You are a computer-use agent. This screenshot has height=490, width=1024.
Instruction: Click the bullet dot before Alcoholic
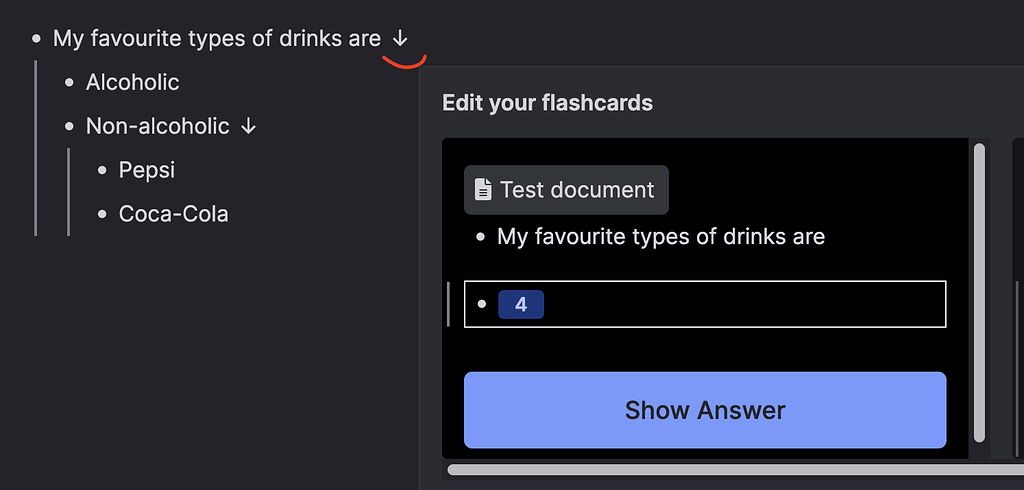(69, 83)
